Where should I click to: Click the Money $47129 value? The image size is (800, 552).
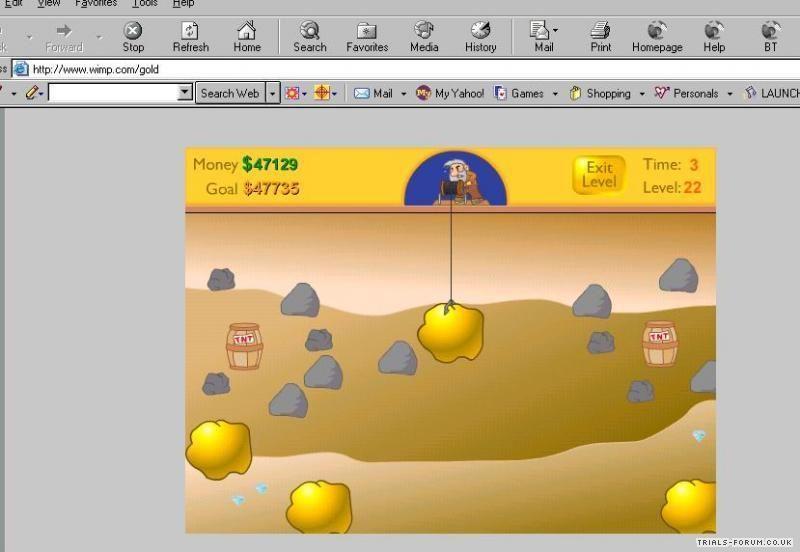click(x=270, y=164)
